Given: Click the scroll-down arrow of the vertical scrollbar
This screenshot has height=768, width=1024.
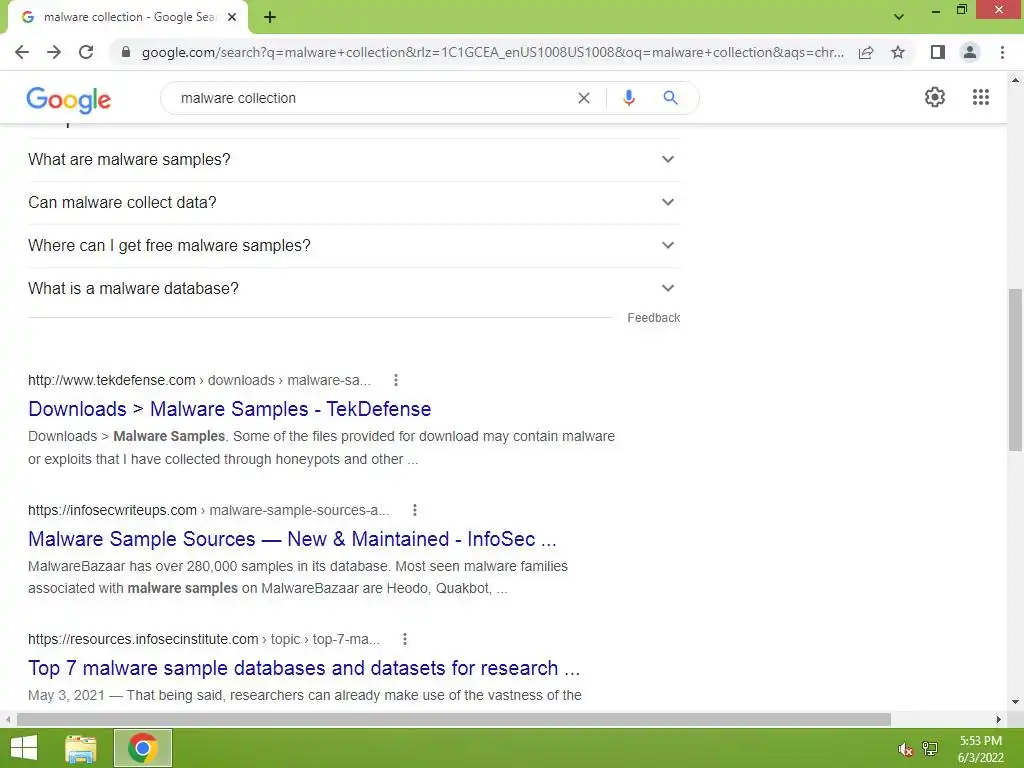Looking at the screenshot, I should point(1015,703).
